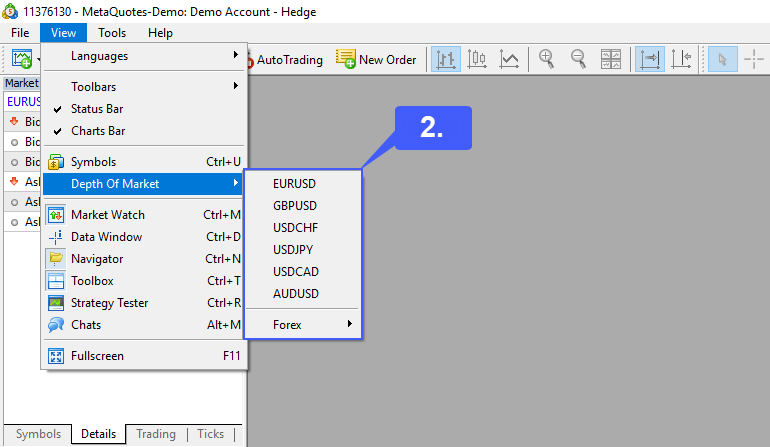Click the New Chart toolbar icon
The width and height of the screenshot is (770, 447).
click(x=22, y=59)
